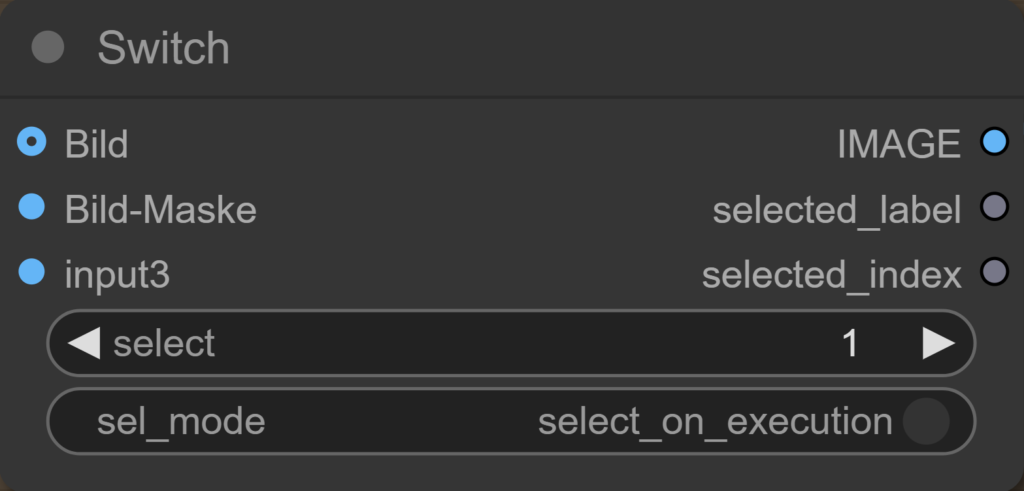Image resolution: width=1024 pixels, height=491 pixels.
Task: Collapse the Switch node via its gray dot
Action: 48,48
